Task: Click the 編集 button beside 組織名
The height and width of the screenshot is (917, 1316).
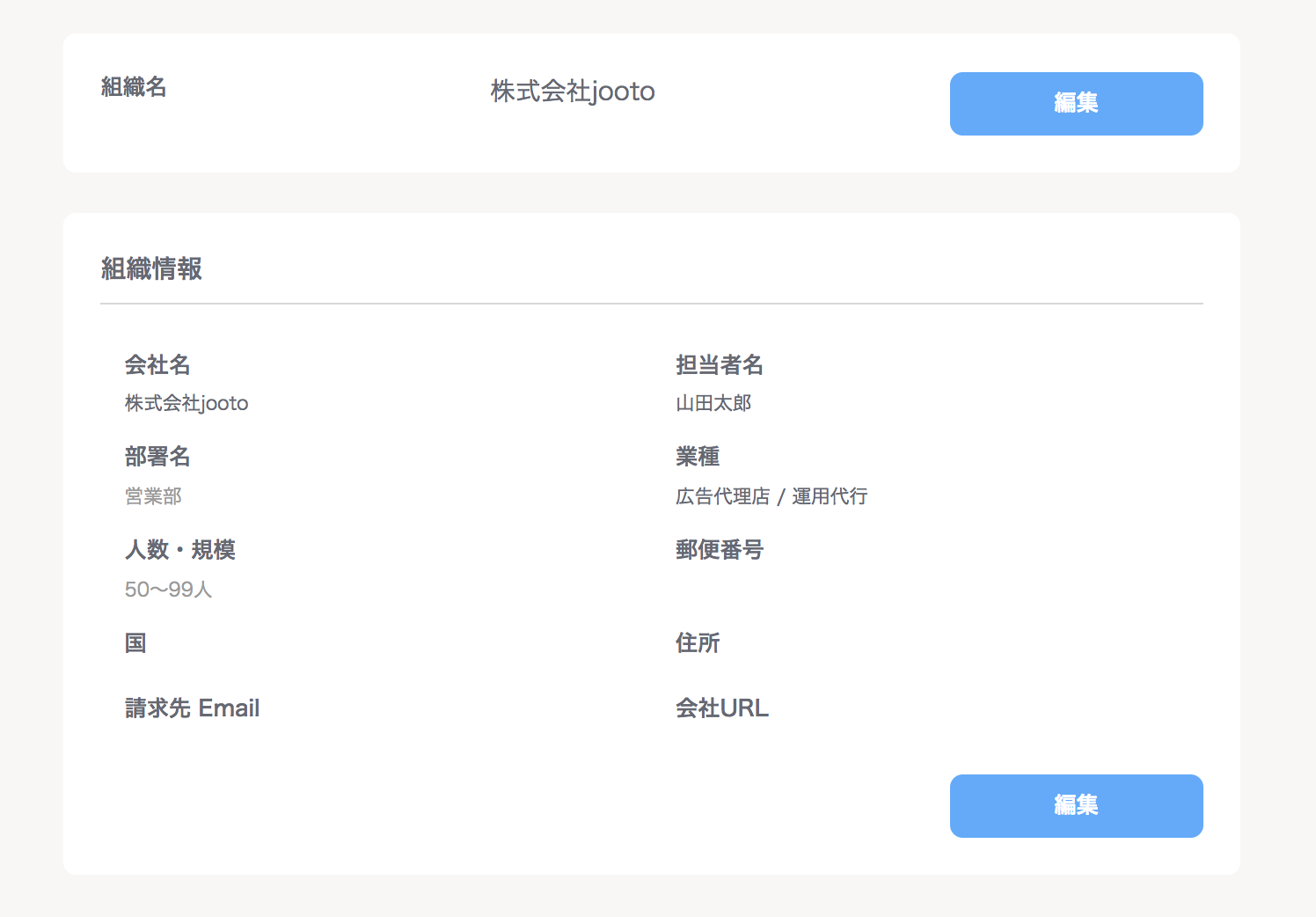Action: pos(1076,104)
